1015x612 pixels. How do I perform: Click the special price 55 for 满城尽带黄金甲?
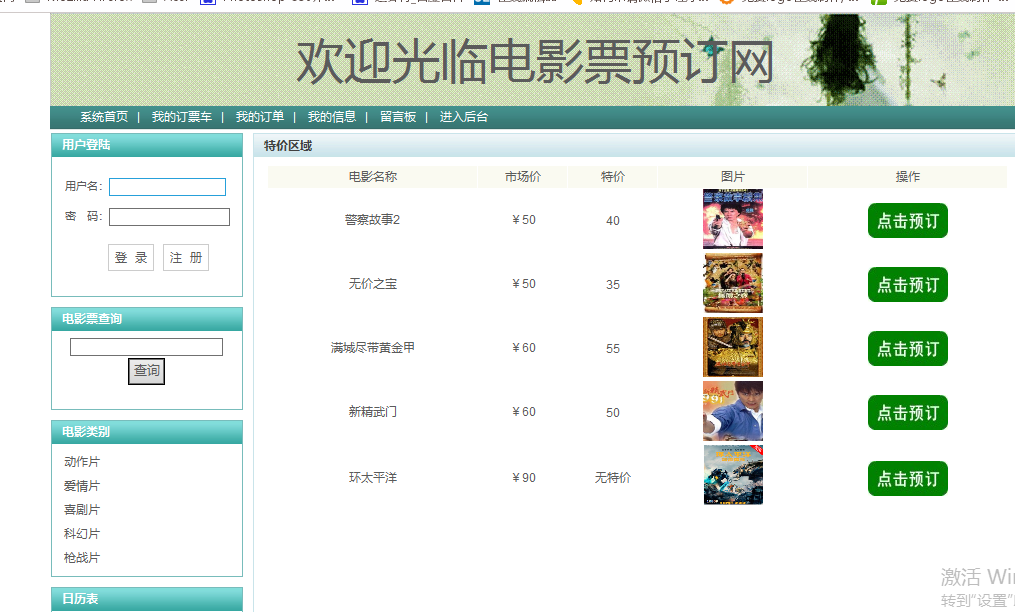click(x=612, y=349)
